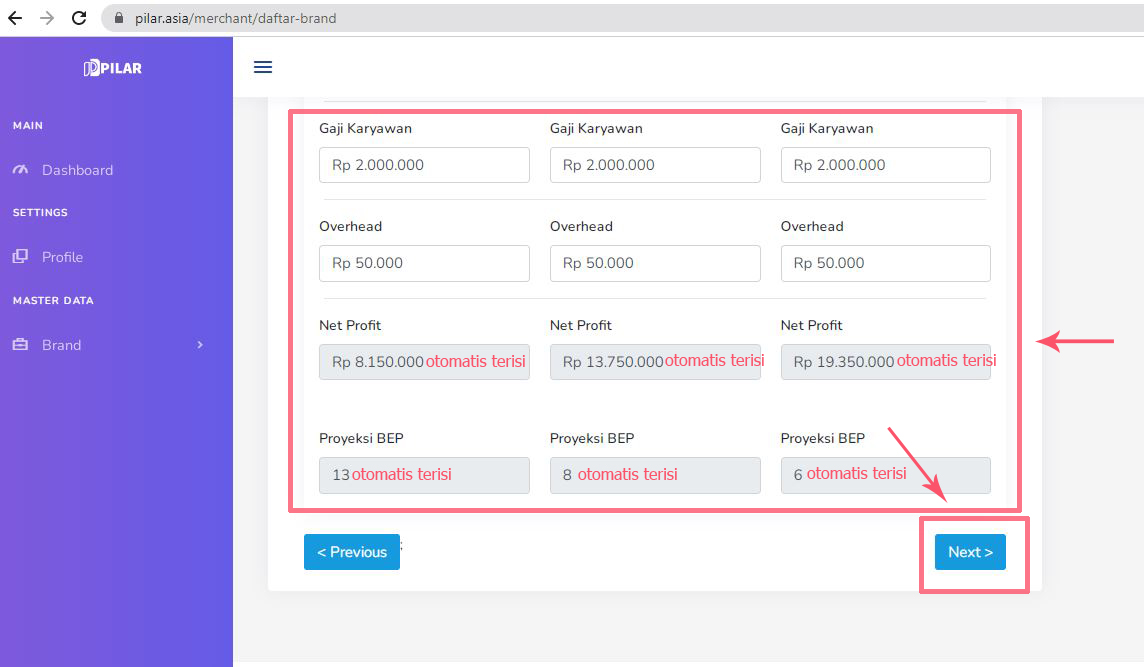Click the Profile icon in sidebar
The height and width of the screenshot is (667, 1144).
pyautogui.click(x=21, y=257)
